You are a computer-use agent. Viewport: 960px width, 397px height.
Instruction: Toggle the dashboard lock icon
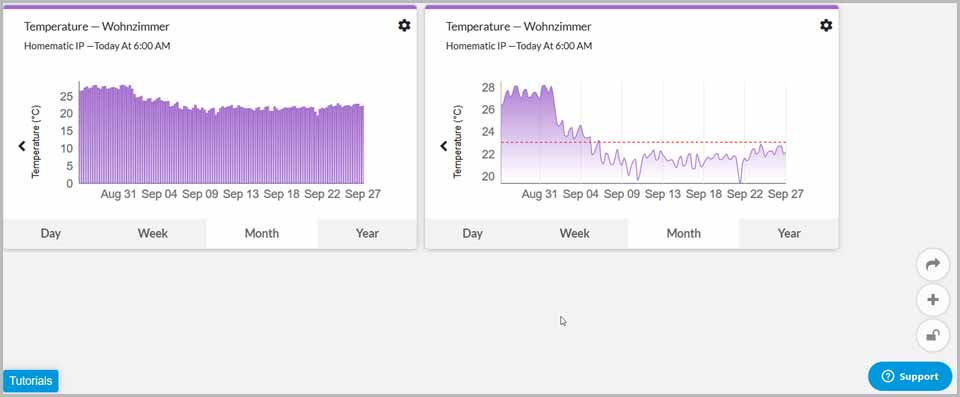pyautogui.click(x=932, y=336)
